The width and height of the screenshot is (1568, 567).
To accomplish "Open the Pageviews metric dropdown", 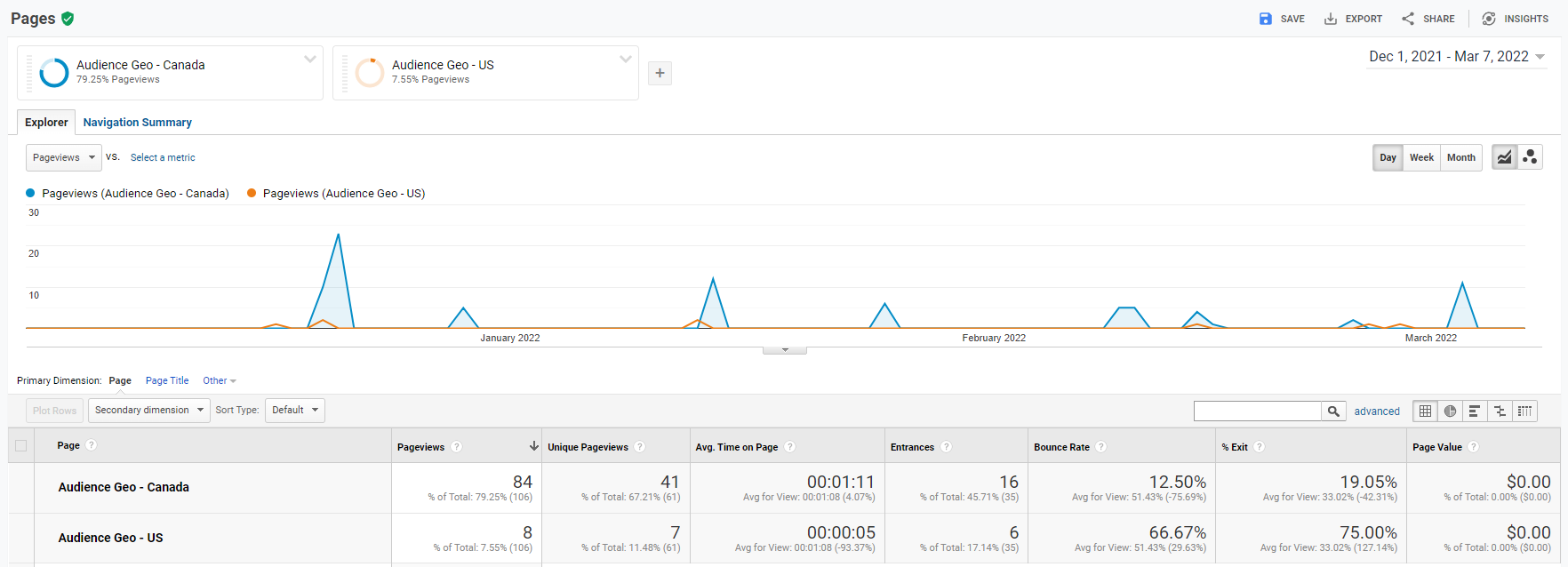I will coord(64,157).
